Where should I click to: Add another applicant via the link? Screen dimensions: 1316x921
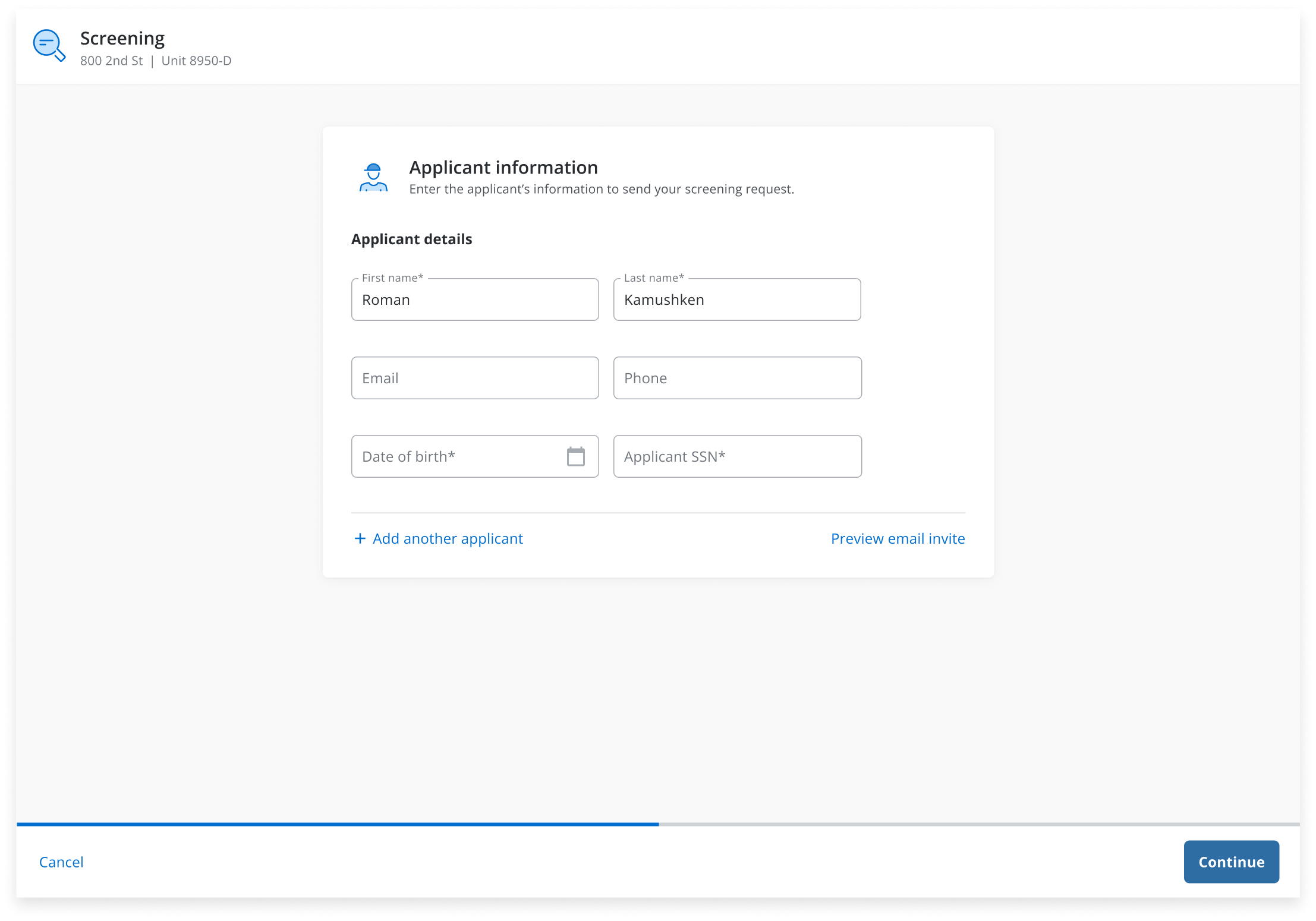447,539
